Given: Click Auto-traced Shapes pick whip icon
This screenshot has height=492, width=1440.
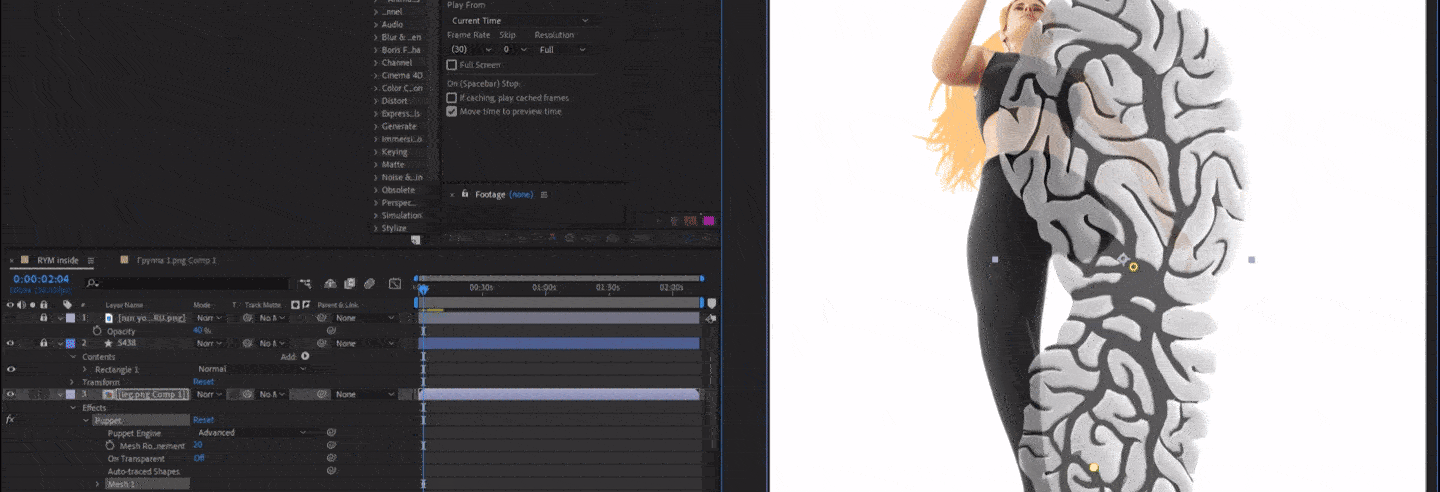Looking at the screenshot, I should [331, 470].
